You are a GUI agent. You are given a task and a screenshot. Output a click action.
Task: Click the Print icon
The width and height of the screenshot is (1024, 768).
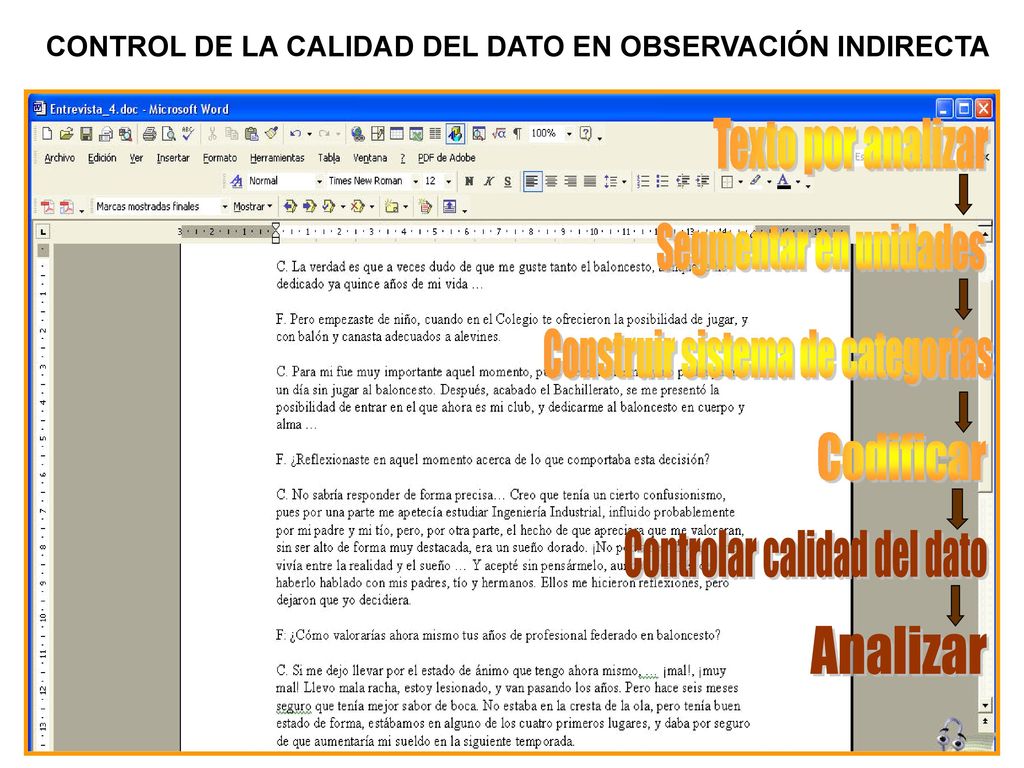pyautogui.click(x=150, y=134)
